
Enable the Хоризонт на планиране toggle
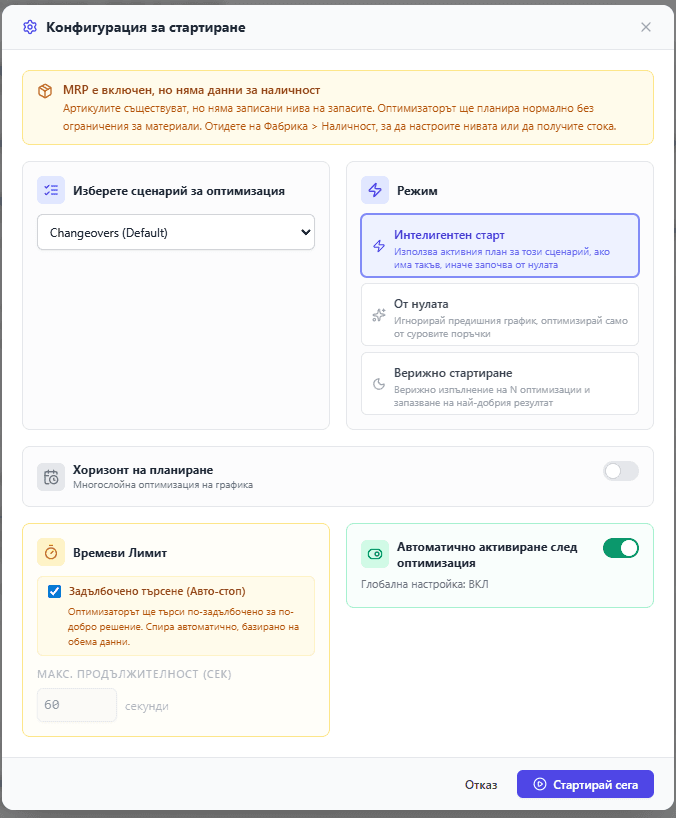619,471
